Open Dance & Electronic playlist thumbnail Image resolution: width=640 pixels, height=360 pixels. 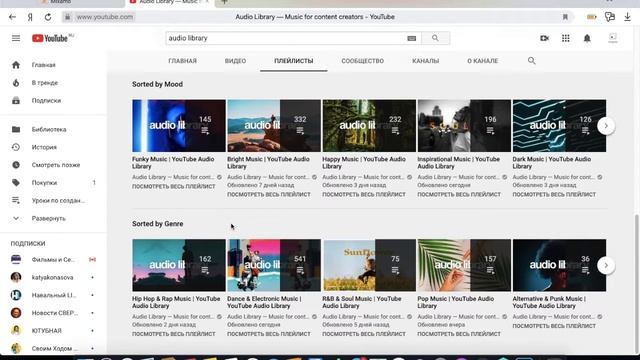[x=274, y=265]
